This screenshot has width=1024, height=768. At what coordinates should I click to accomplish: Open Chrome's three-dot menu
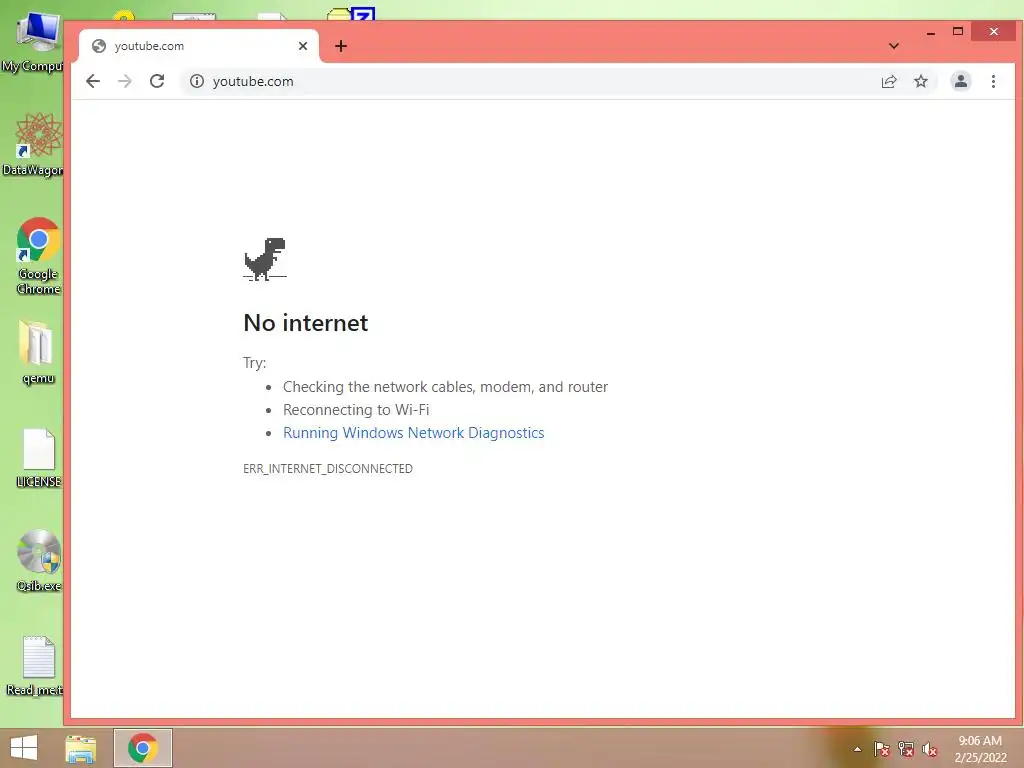993,81
